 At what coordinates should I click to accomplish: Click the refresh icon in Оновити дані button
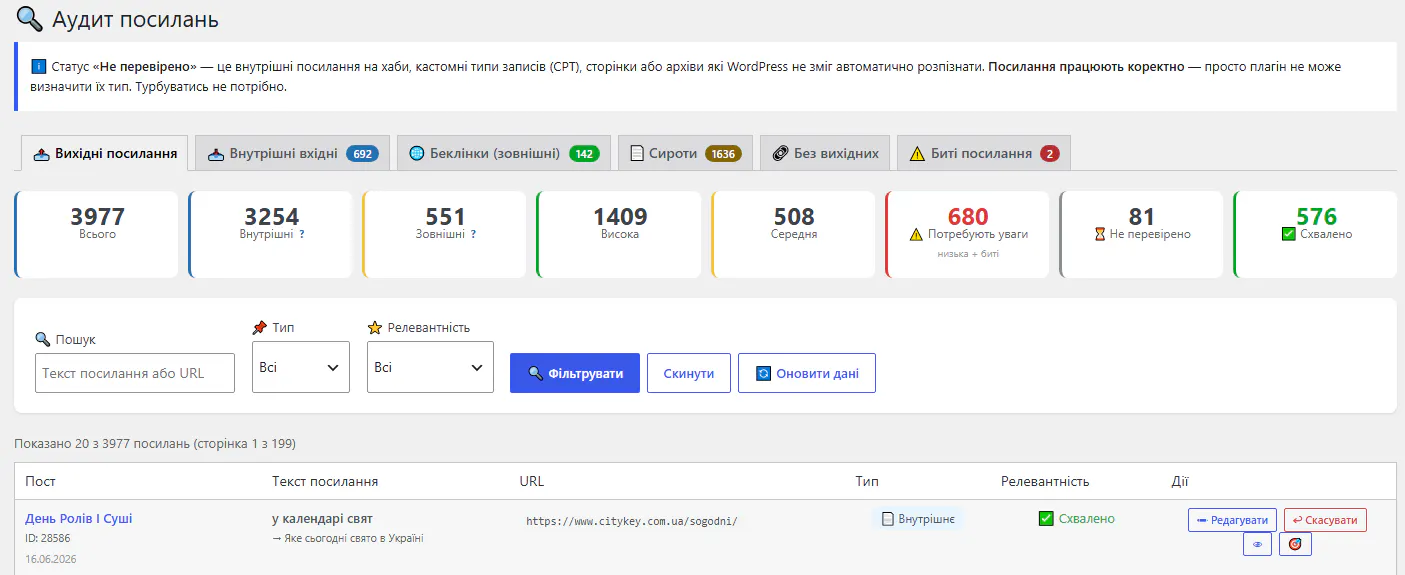[764, 373]
